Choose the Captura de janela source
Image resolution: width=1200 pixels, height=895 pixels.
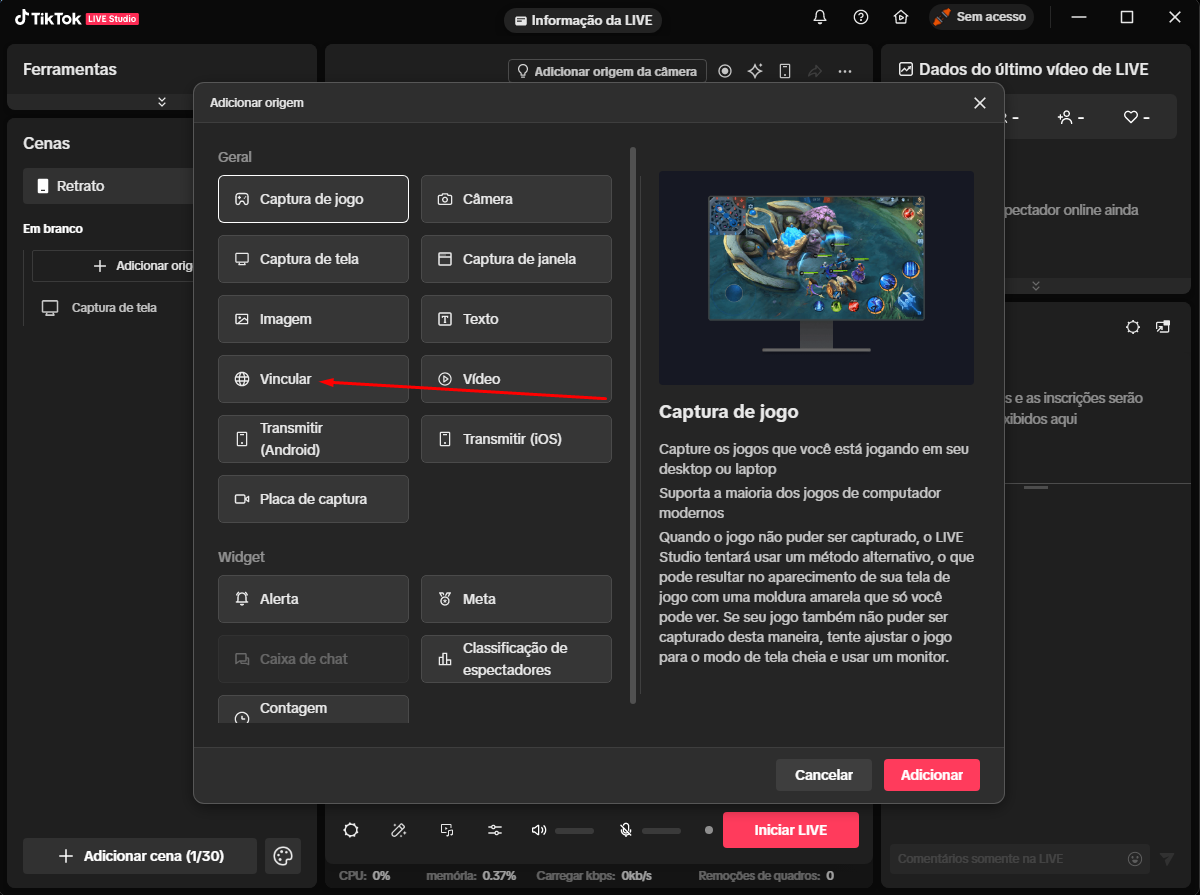click(516, 259)
